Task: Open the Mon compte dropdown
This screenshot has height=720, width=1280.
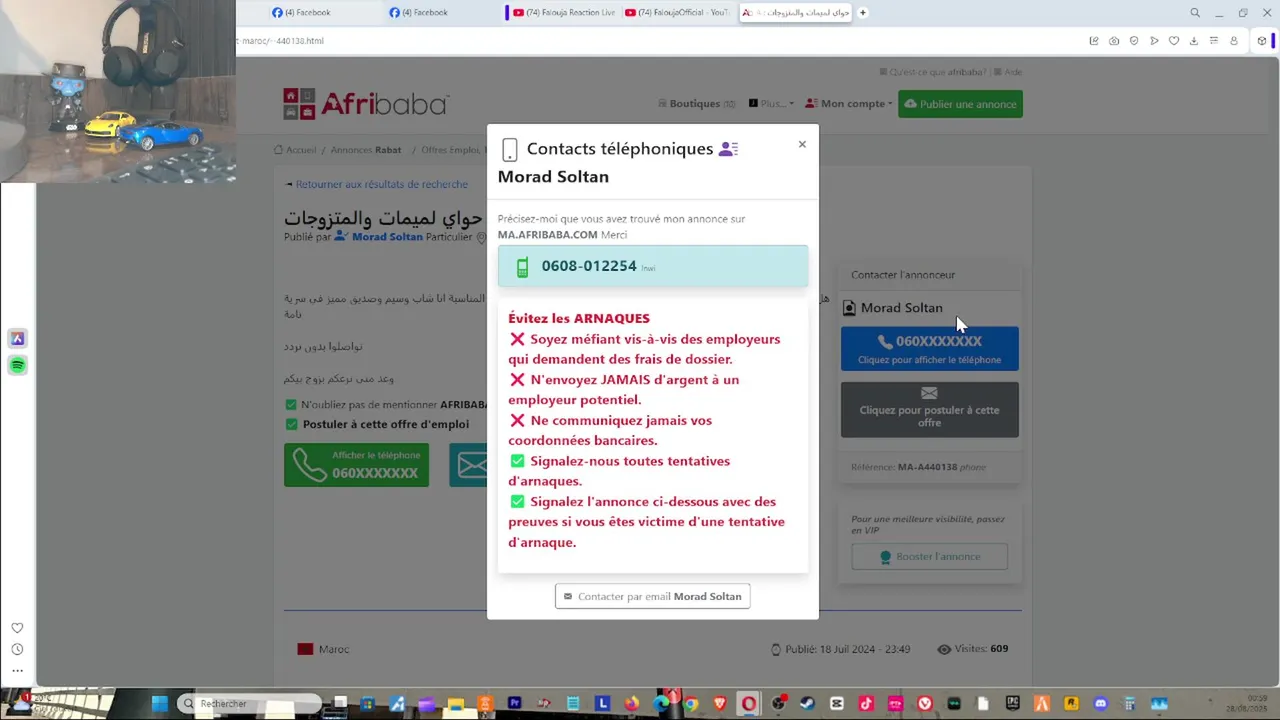Action: coord(850,104)
